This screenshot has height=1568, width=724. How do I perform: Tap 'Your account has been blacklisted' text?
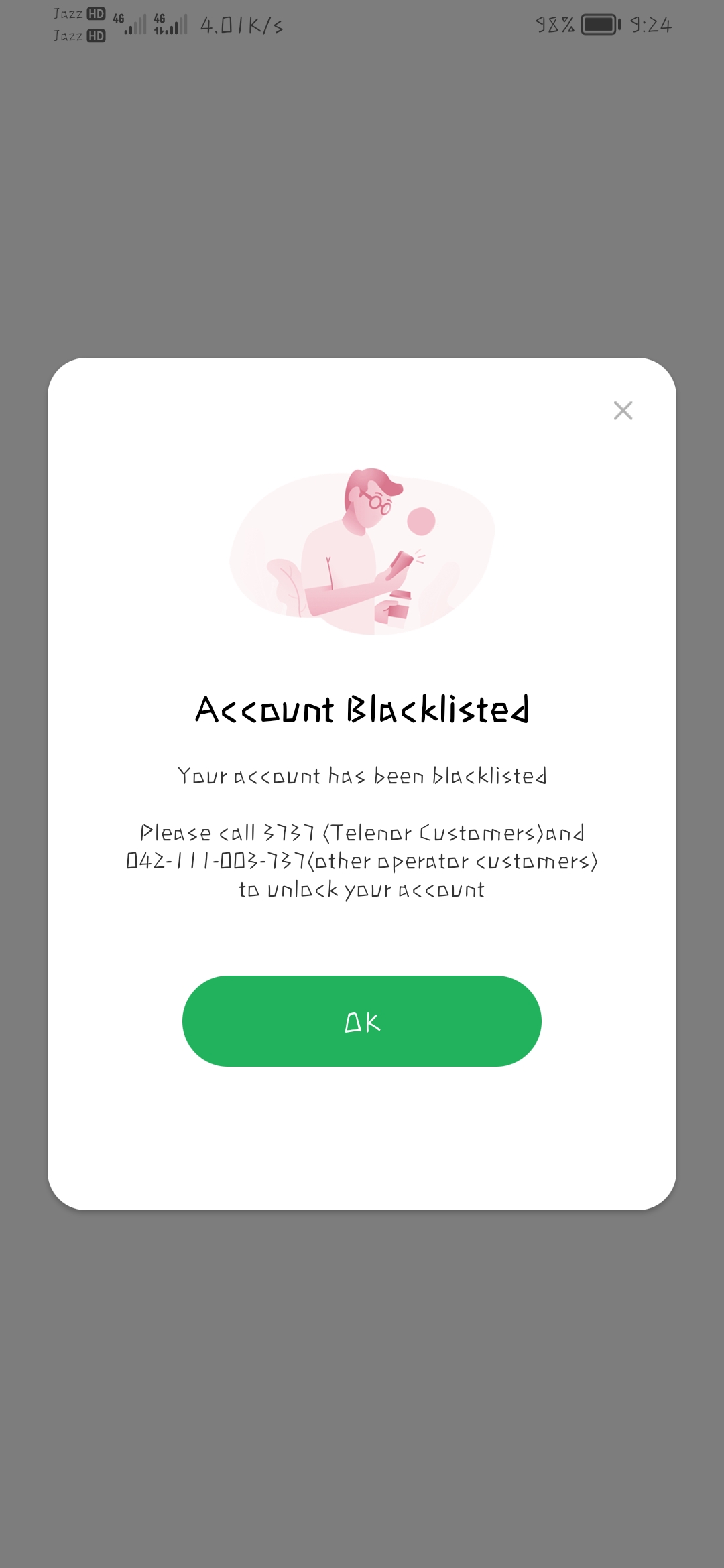(362, 776)
